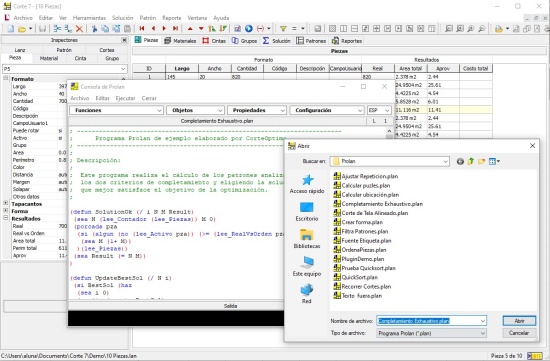This screenshot has width=550, height=361.
Task: Go to previous record red arrow
Action: [153, 29]
